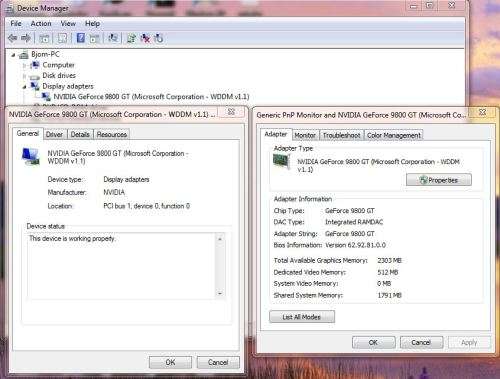500x379 pixels.
Task: Click the Forward arrow toolbar icon
Action: coord(26,38)
